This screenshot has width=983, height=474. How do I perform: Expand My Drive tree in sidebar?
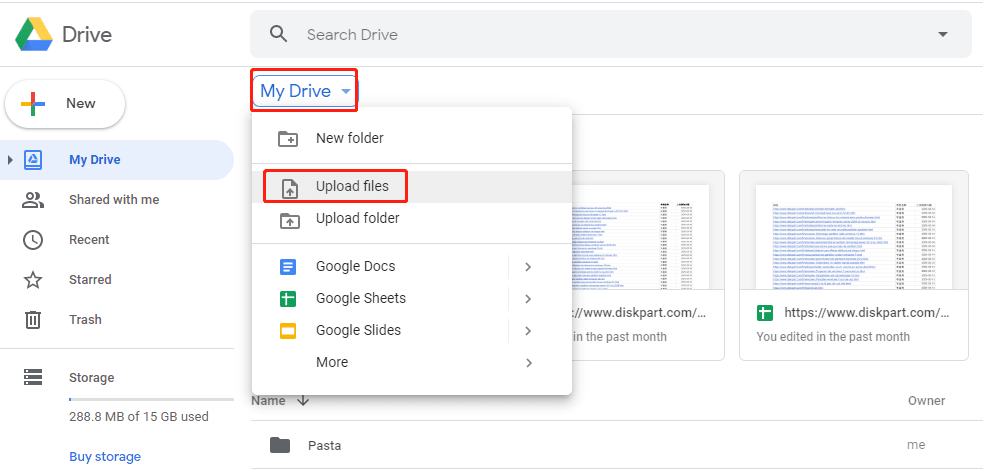[9, 160]
